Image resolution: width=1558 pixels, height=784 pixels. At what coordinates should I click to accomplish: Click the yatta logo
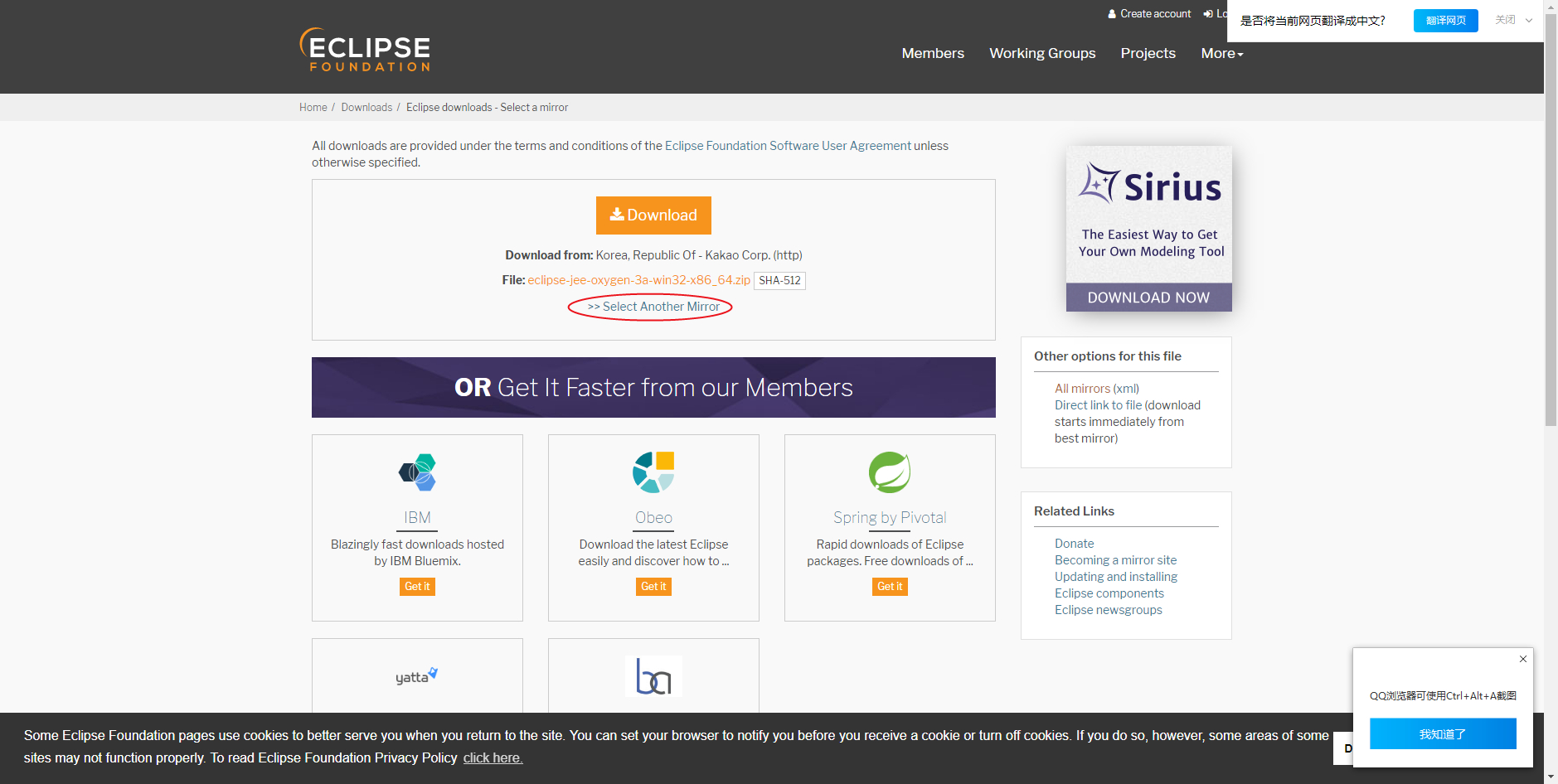tap(417, 676)
